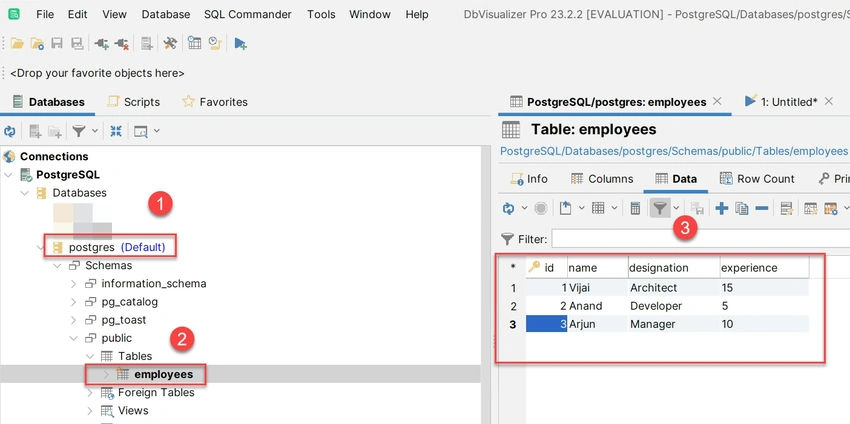Expand the employees table node
850x424 pixels.
point(106,374)
